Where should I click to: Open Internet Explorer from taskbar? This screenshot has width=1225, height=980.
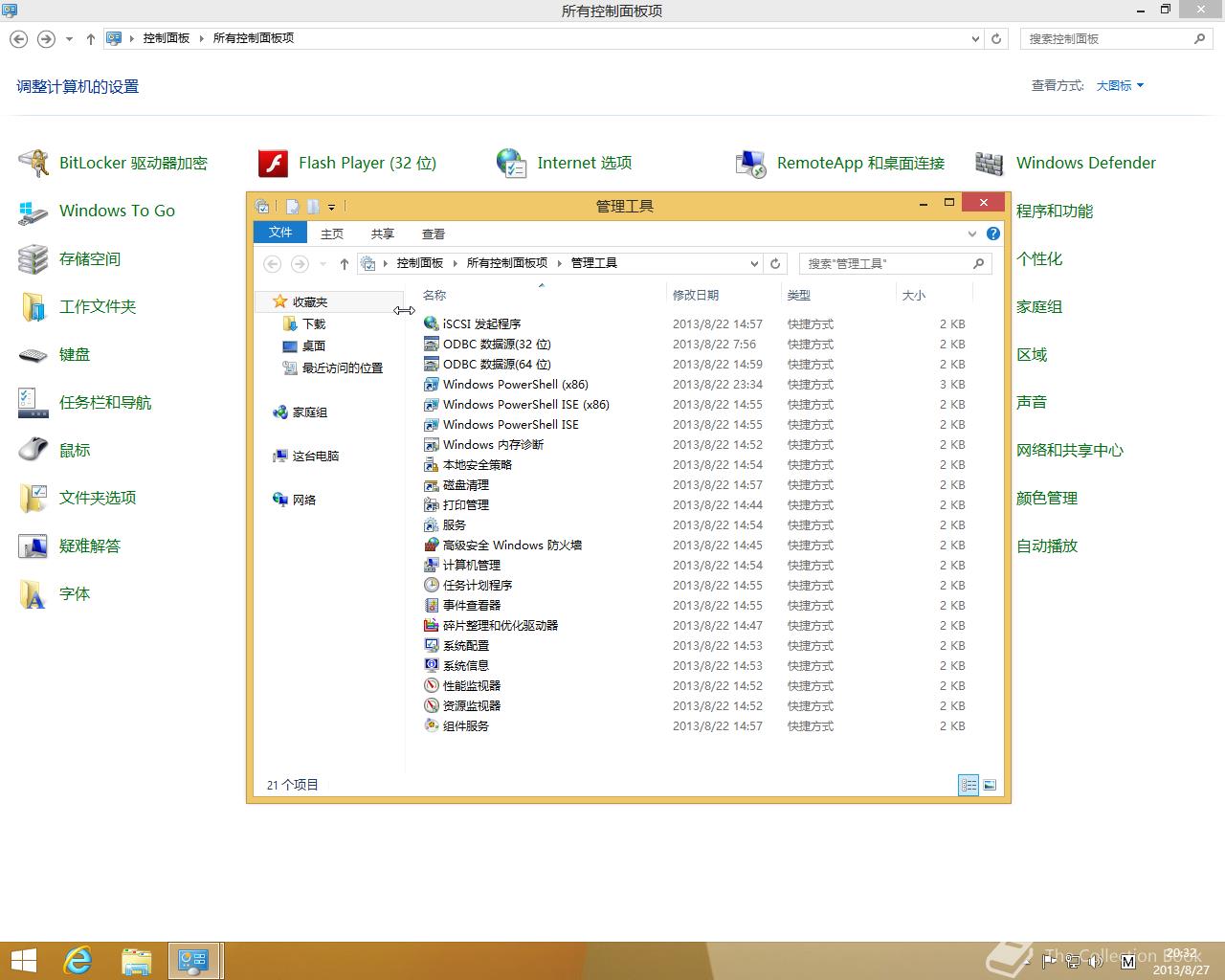78,960
